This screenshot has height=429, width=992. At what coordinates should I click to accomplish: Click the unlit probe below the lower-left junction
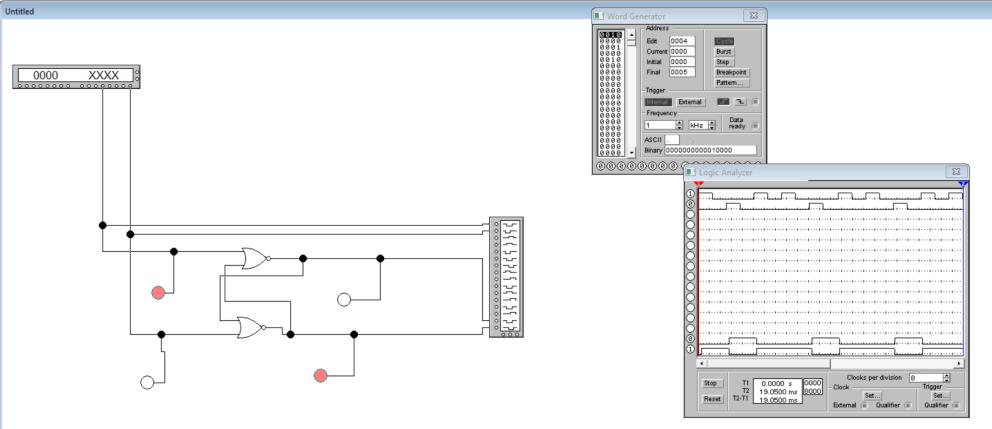tap(147, 382)
